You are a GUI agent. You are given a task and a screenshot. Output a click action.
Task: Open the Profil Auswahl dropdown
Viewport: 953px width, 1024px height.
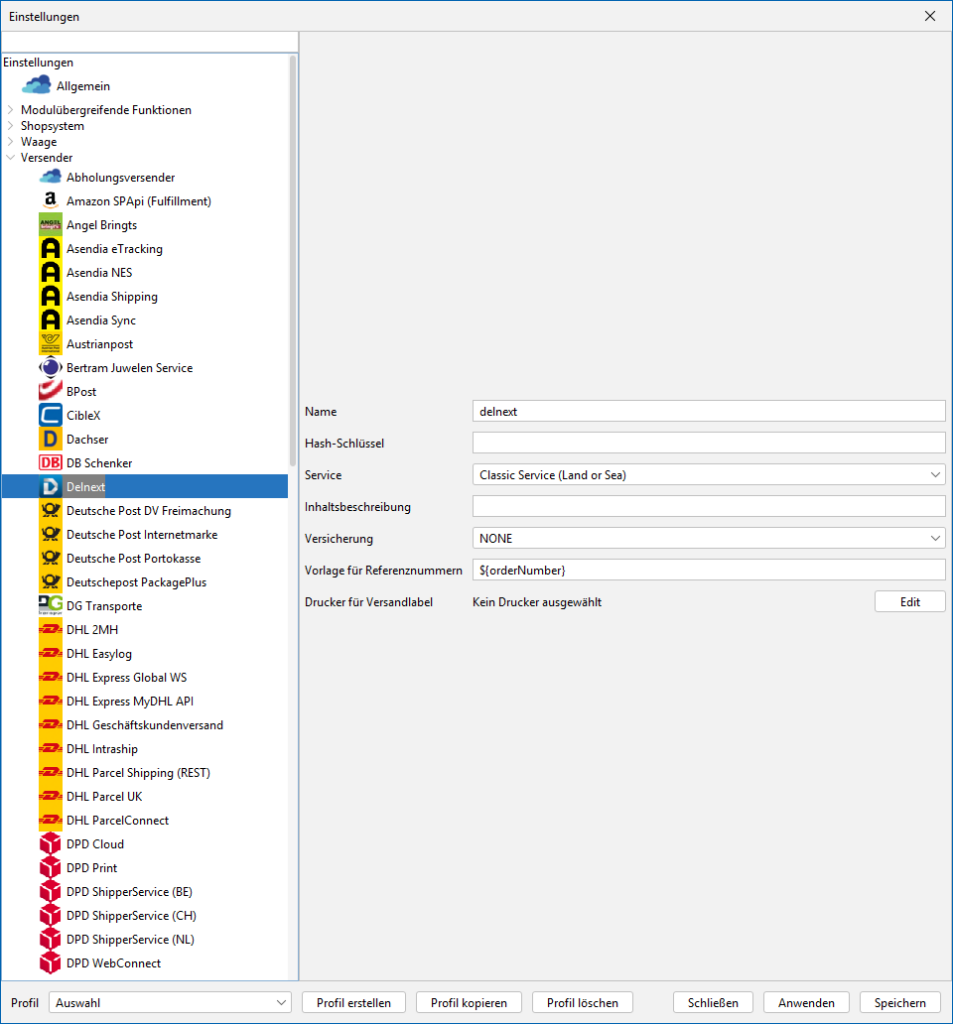171,1002
